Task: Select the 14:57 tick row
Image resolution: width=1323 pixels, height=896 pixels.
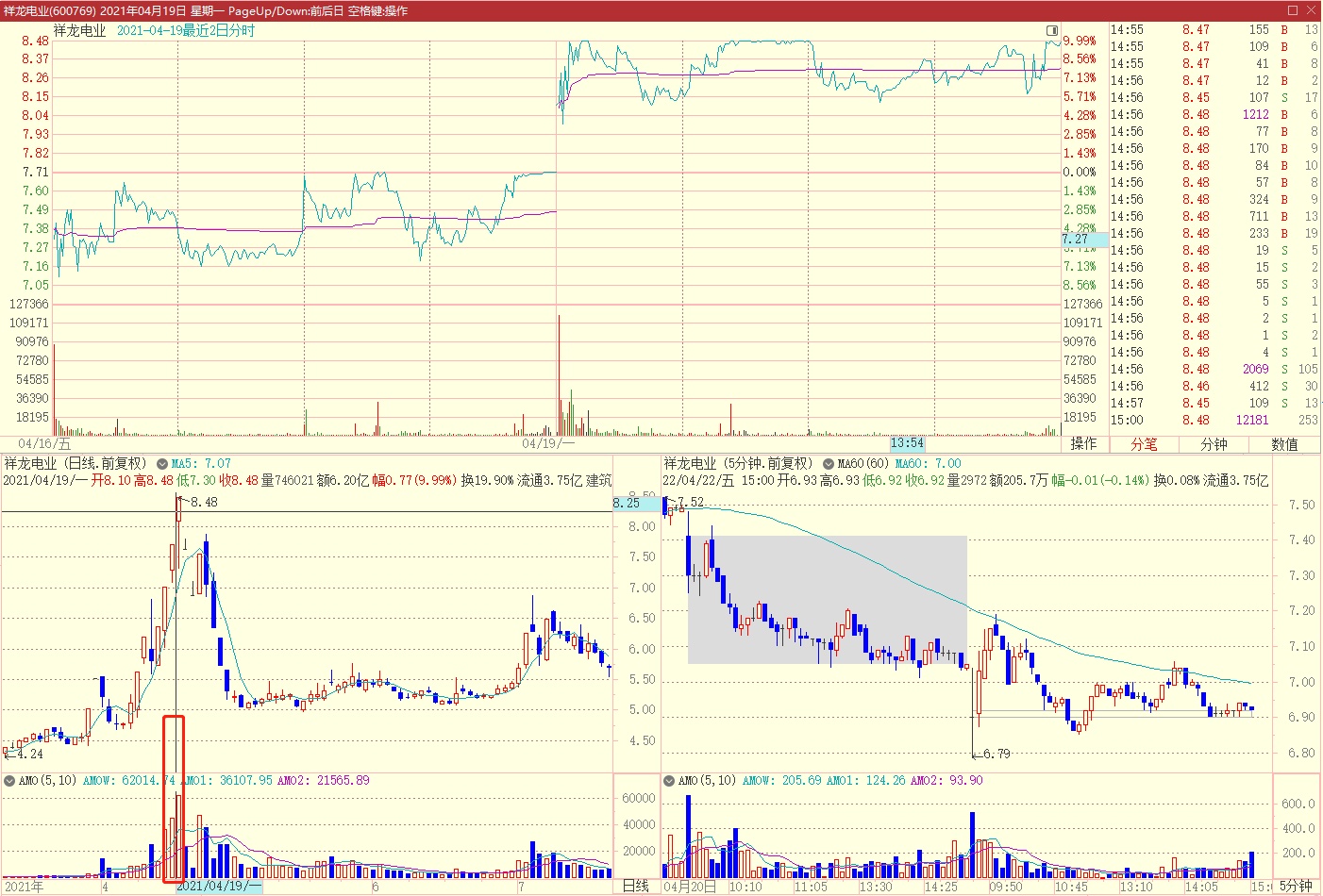Action: click(1214, 404)
